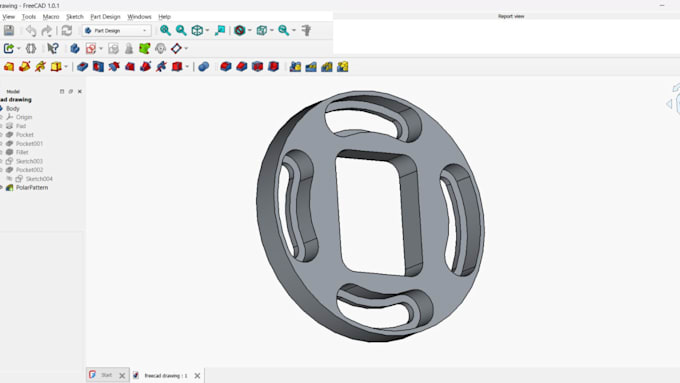This screenshot has height=383, width=680.
Task: Click the Create body icon
Action: click(x=75, y=49)
